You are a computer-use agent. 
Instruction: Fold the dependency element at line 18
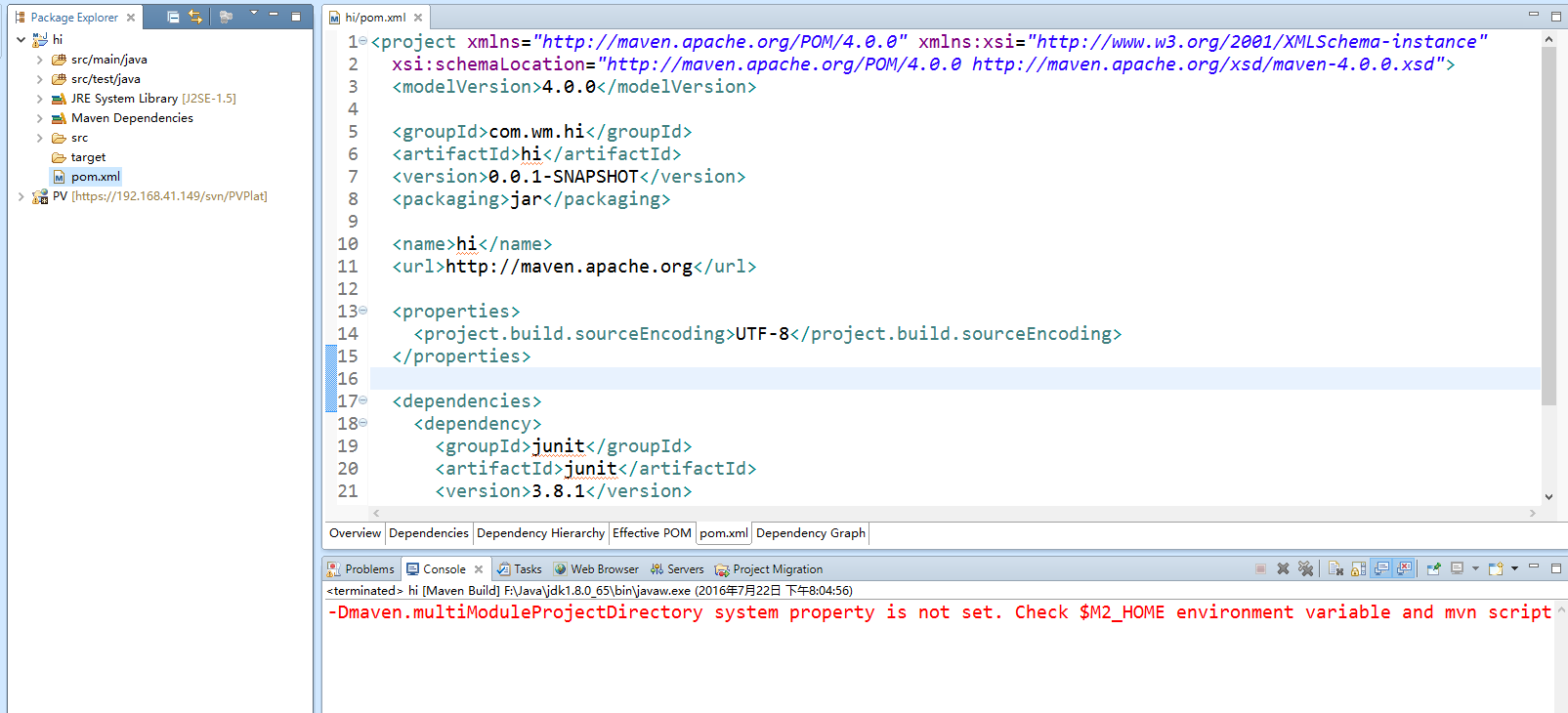363,423
